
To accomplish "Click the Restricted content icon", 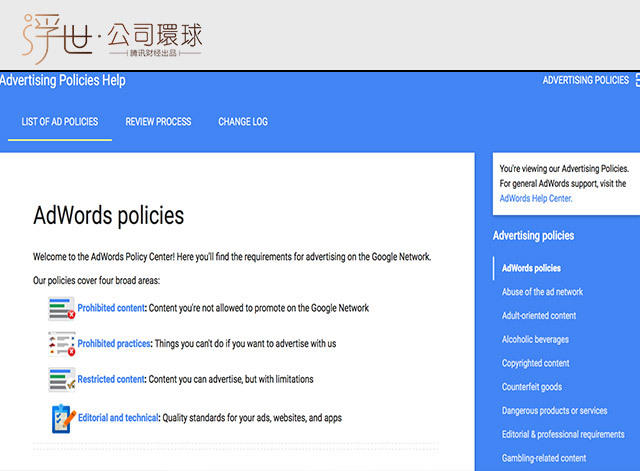I will pos(61,380).
